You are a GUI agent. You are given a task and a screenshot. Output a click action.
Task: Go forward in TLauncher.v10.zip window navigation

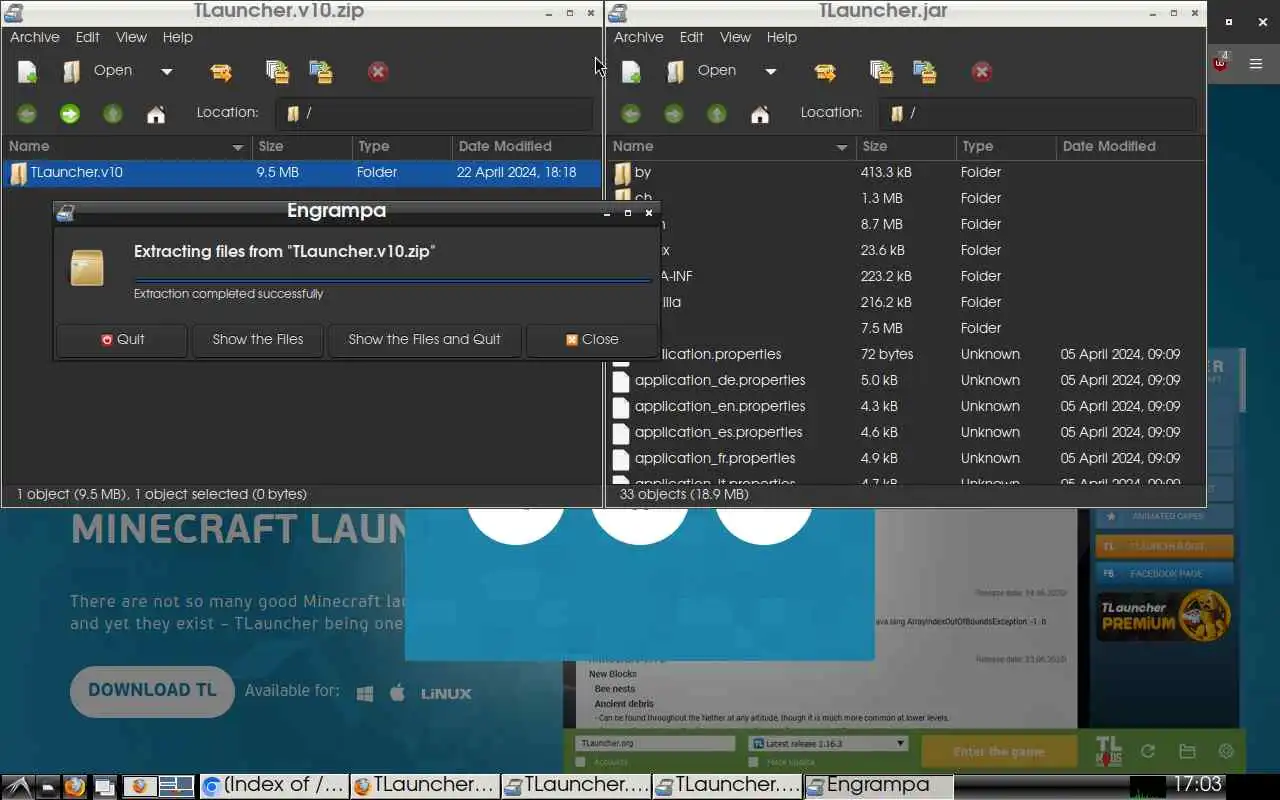pyautogui.click(x=70, y=114)
